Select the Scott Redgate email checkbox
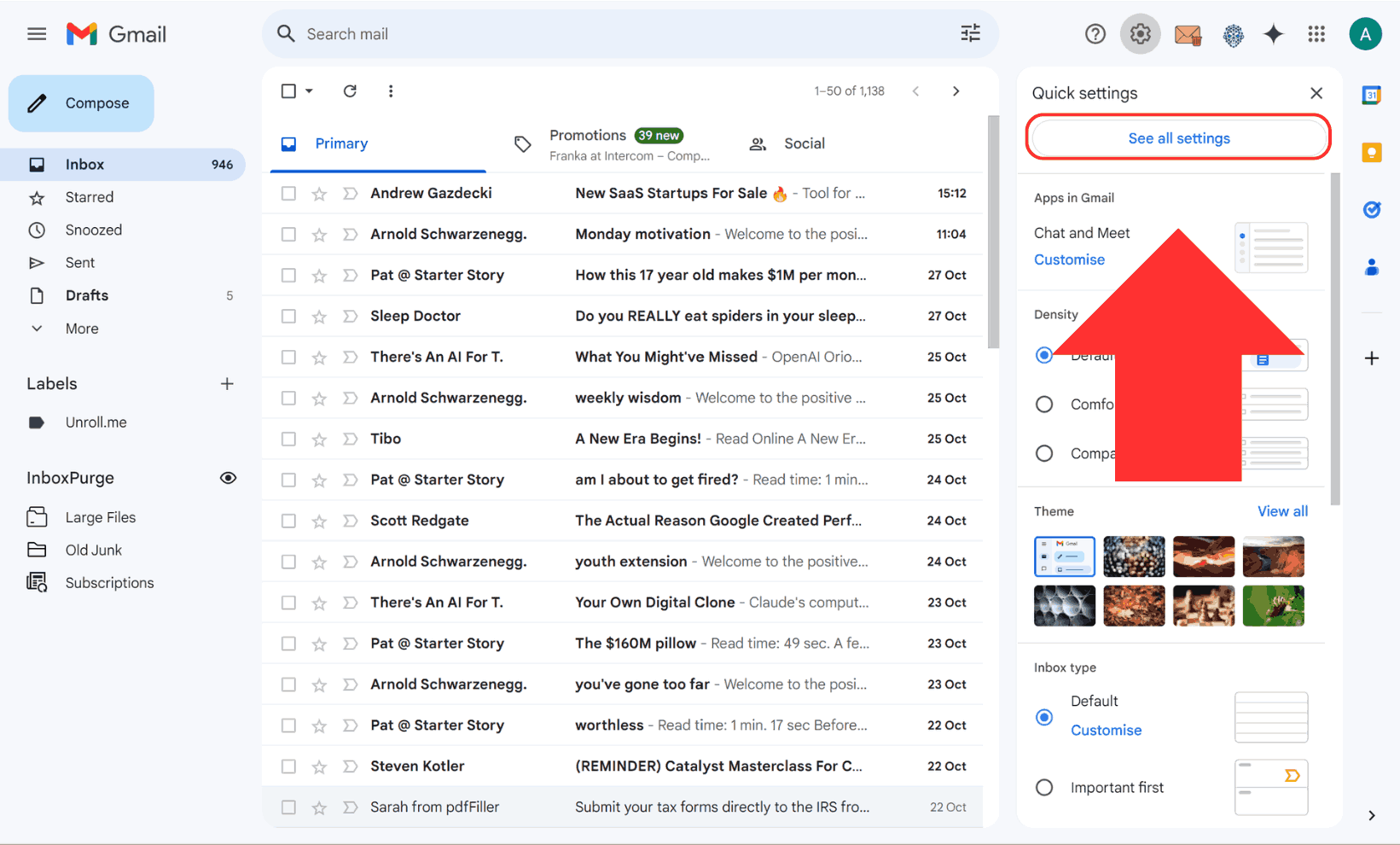The height and width of the screenshot is (845, 1400). coord(288,521)
